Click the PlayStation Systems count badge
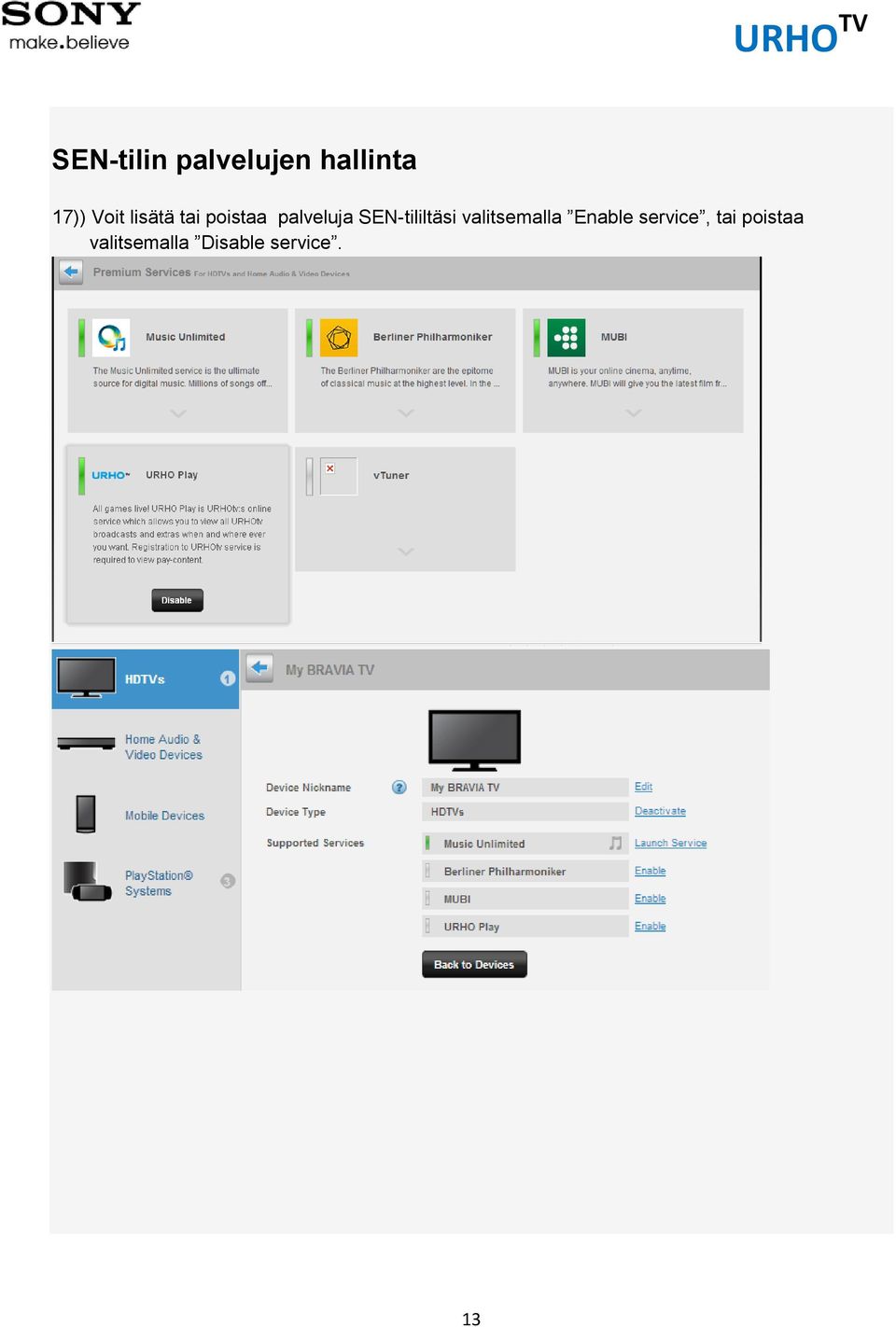The image size is (896, 1327). tap(228, 881)
